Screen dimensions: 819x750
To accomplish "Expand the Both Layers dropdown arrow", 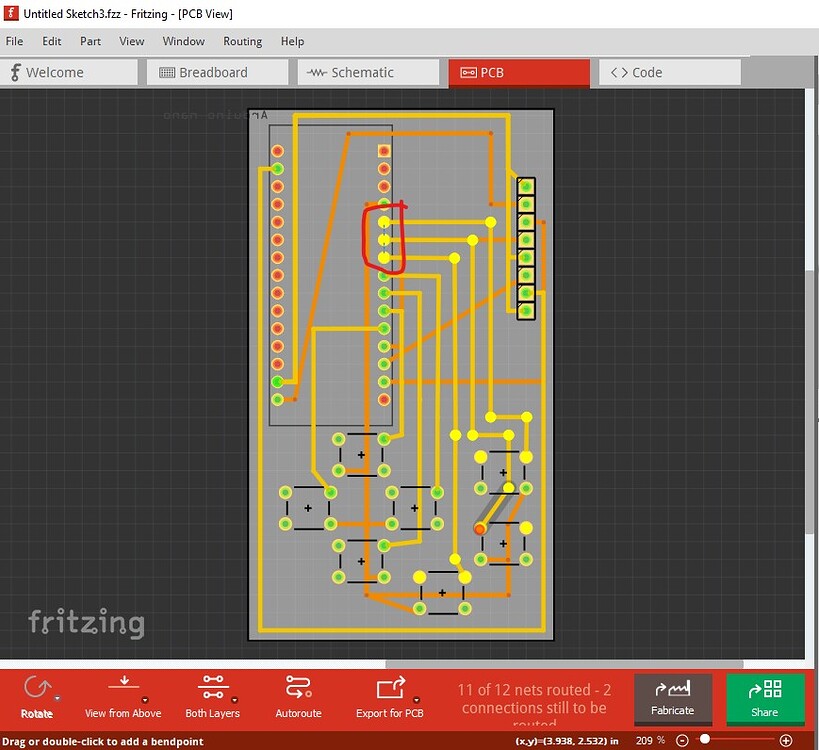I will tap(235, 700).
